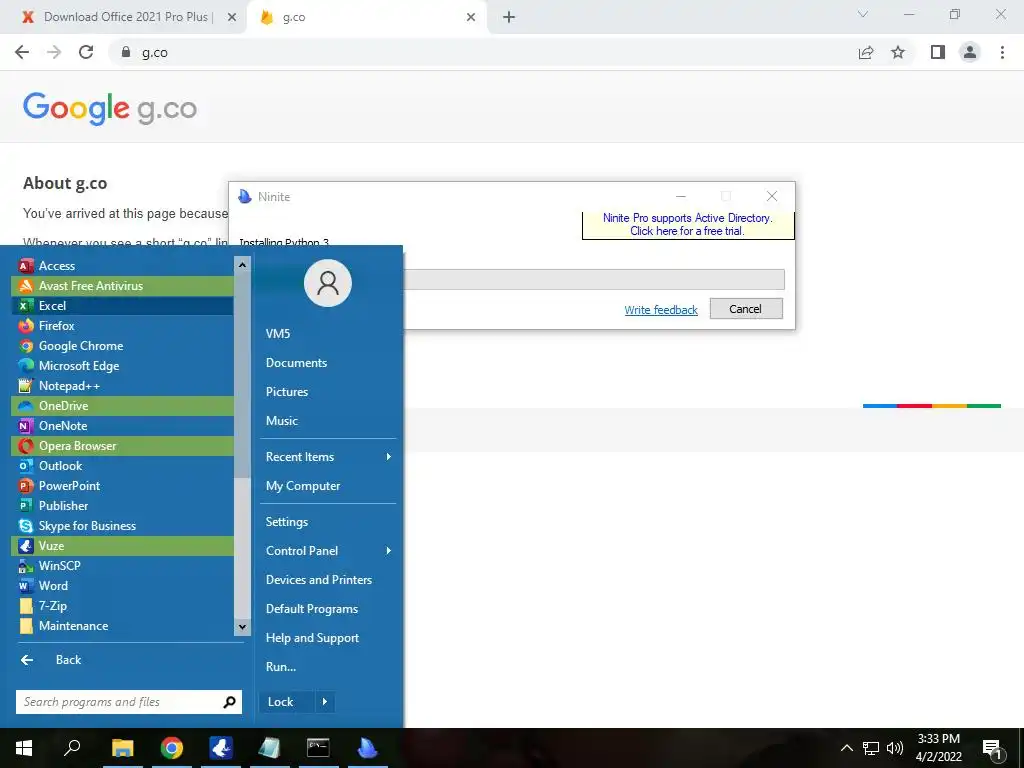
Task: Toggle the Chrome side panel
Action: (938, 52)
